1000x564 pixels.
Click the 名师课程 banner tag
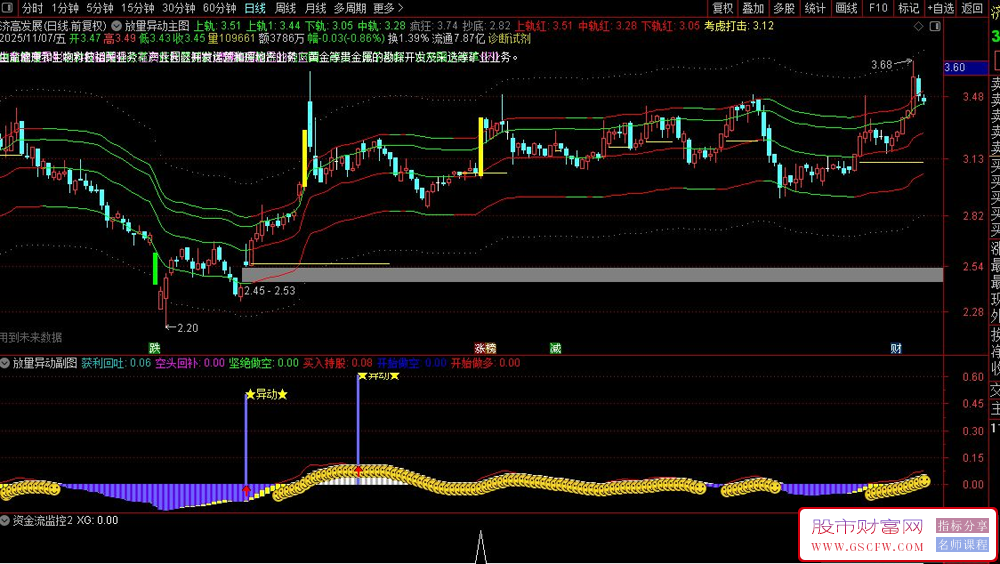point(962,544)
